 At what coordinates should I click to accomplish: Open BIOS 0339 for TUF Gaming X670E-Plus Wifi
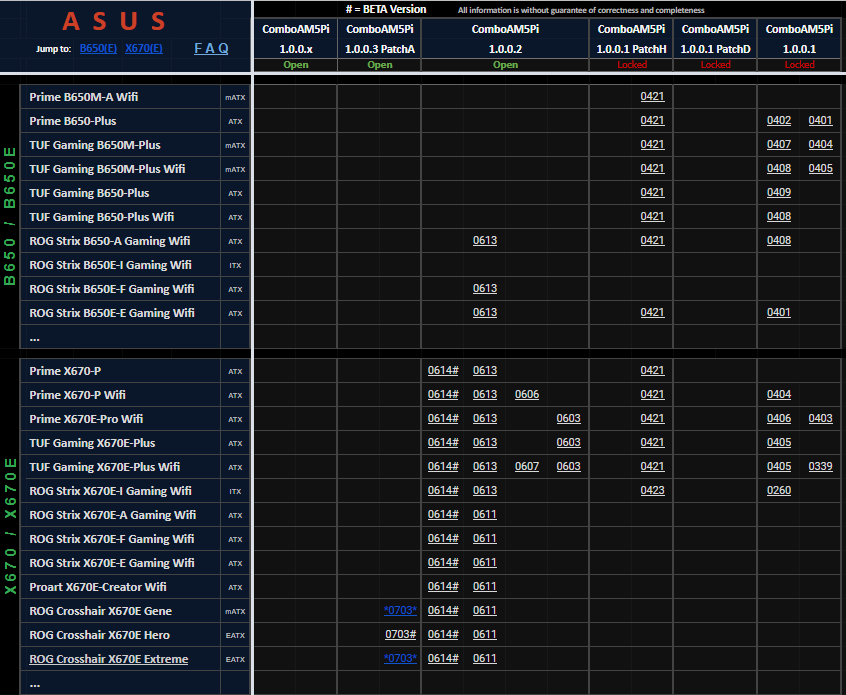(x=820, y=466)
